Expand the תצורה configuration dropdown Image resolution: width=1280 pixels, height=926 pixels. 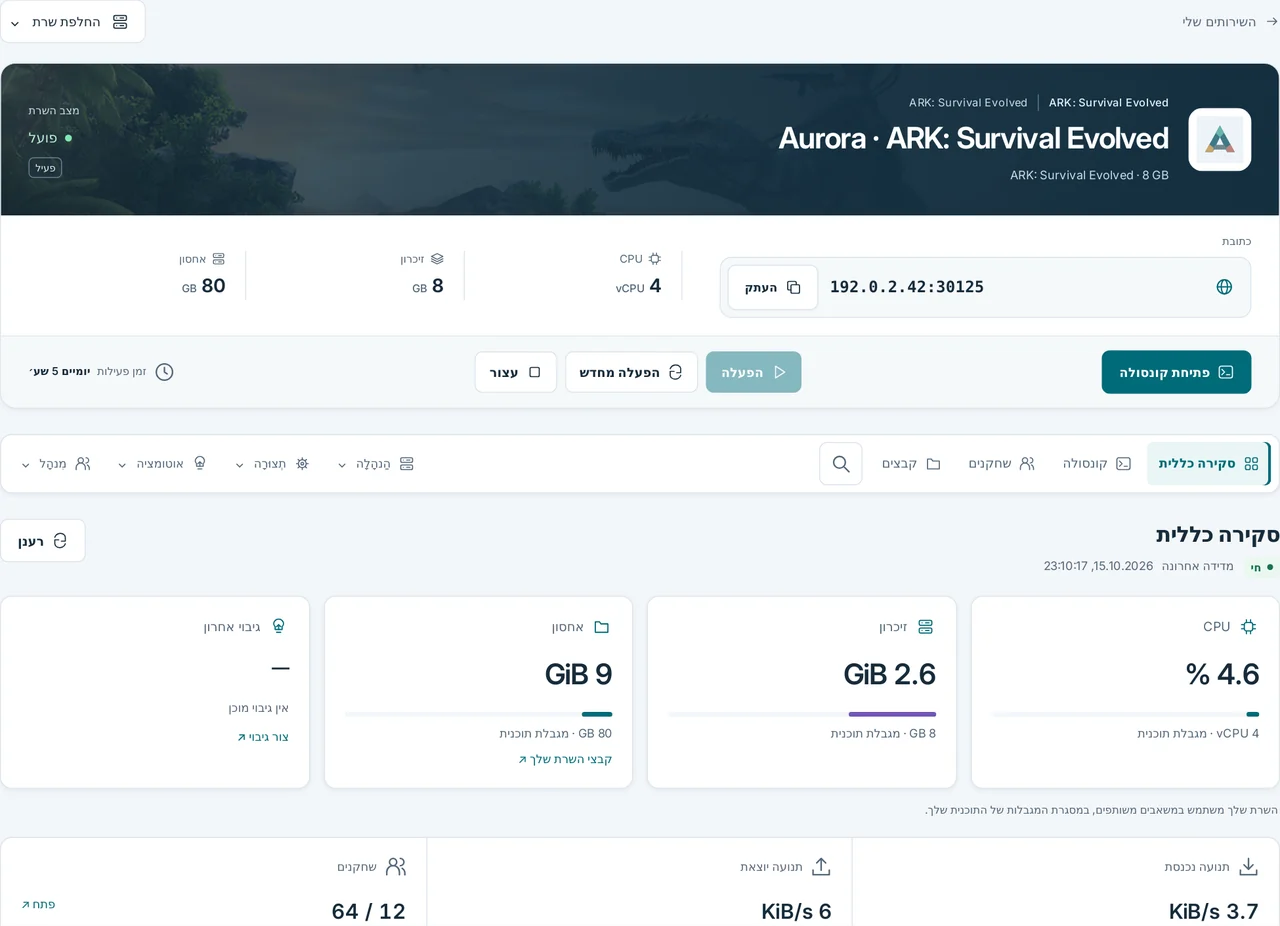(x=272, y=464)
